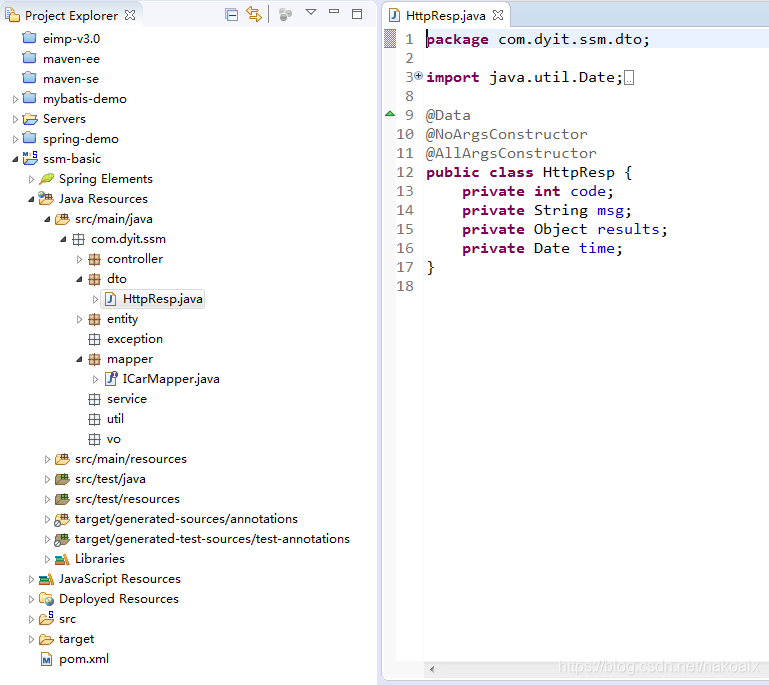The image size is (769, 685).
Task: Click the Collapse All icon in Project Explorer
Action: pyautogui.click(x=231, y=14)
